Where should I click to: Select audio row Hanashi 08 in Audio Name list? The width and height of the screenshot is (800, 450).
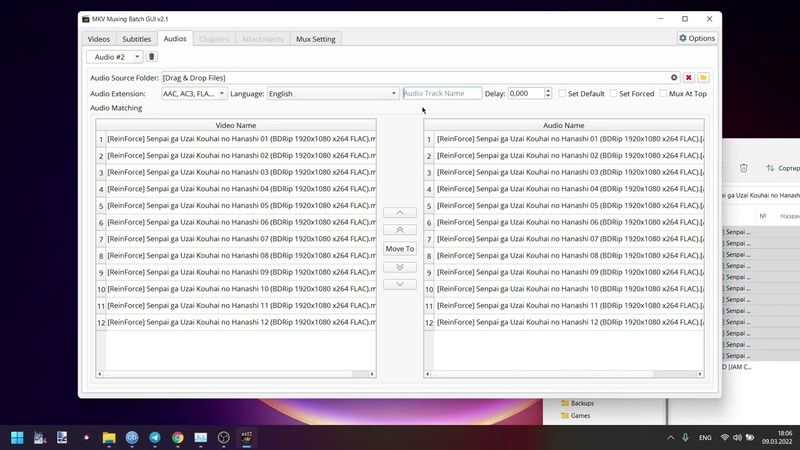[x=569, y=256]
